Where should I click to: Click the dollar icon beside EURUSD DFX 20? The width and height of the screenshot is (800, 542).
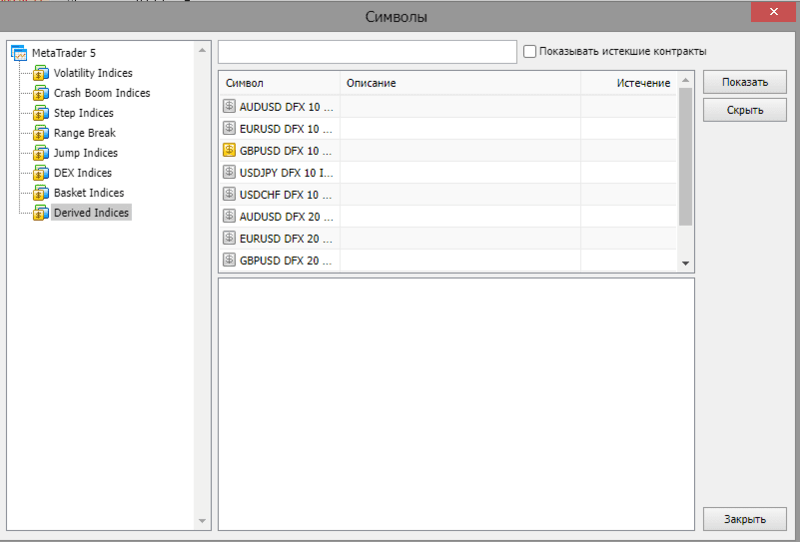[230, 238]
